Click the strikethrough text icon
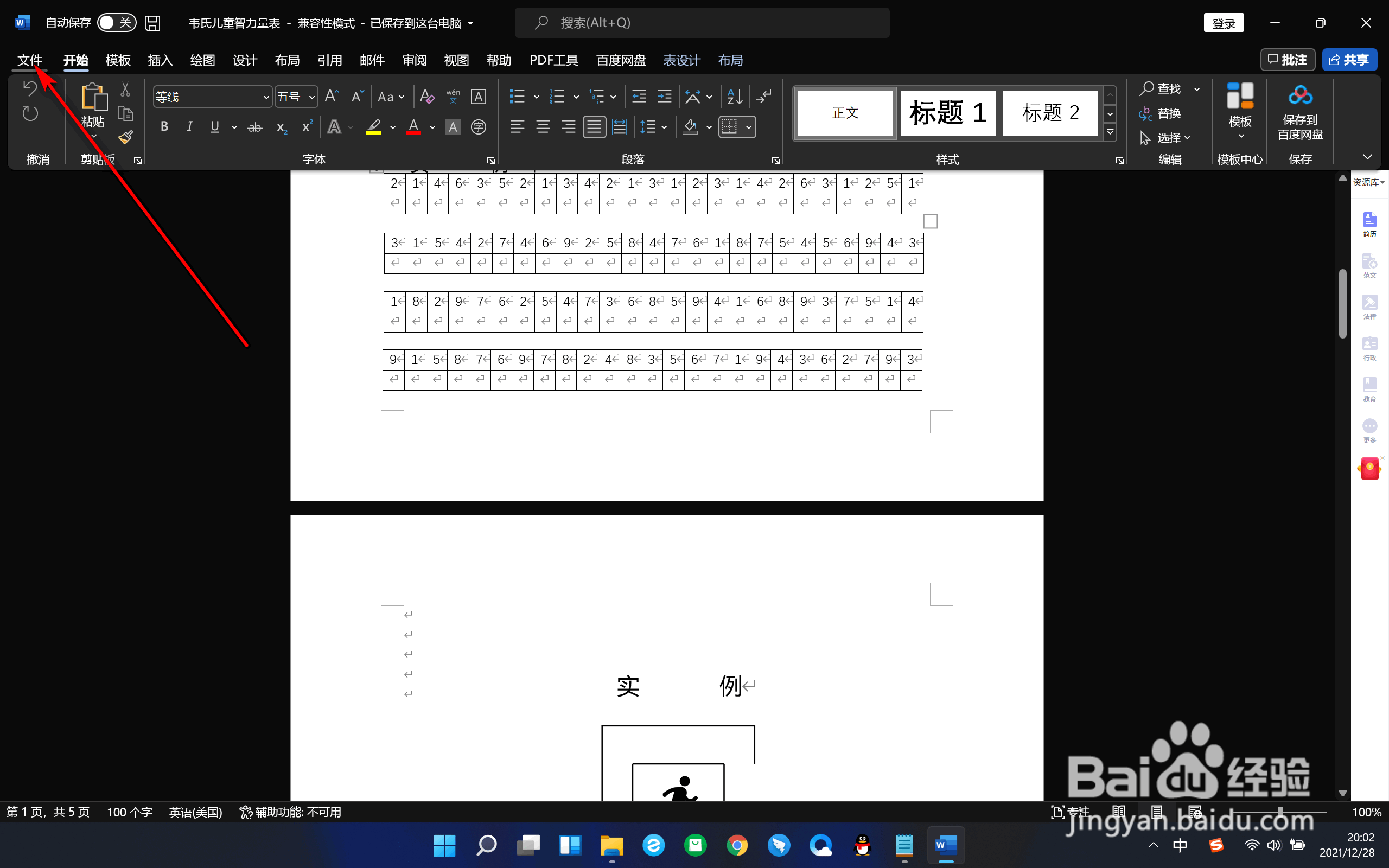 tap(255, 127)
